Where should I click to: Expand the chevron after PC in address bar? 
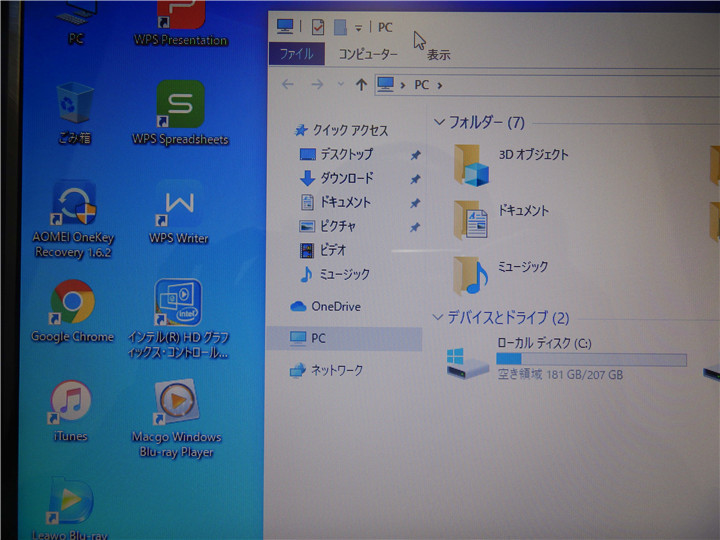click(440, 85)
